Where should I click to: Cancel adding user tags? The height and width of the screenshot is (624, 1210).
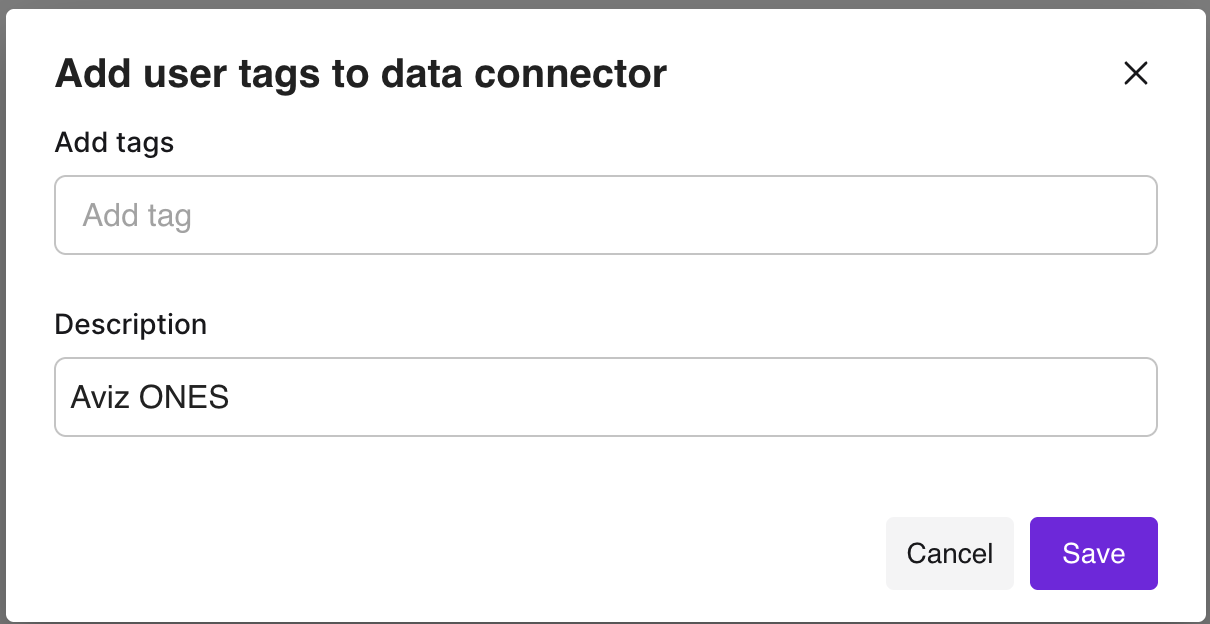[x=949, y=553]
